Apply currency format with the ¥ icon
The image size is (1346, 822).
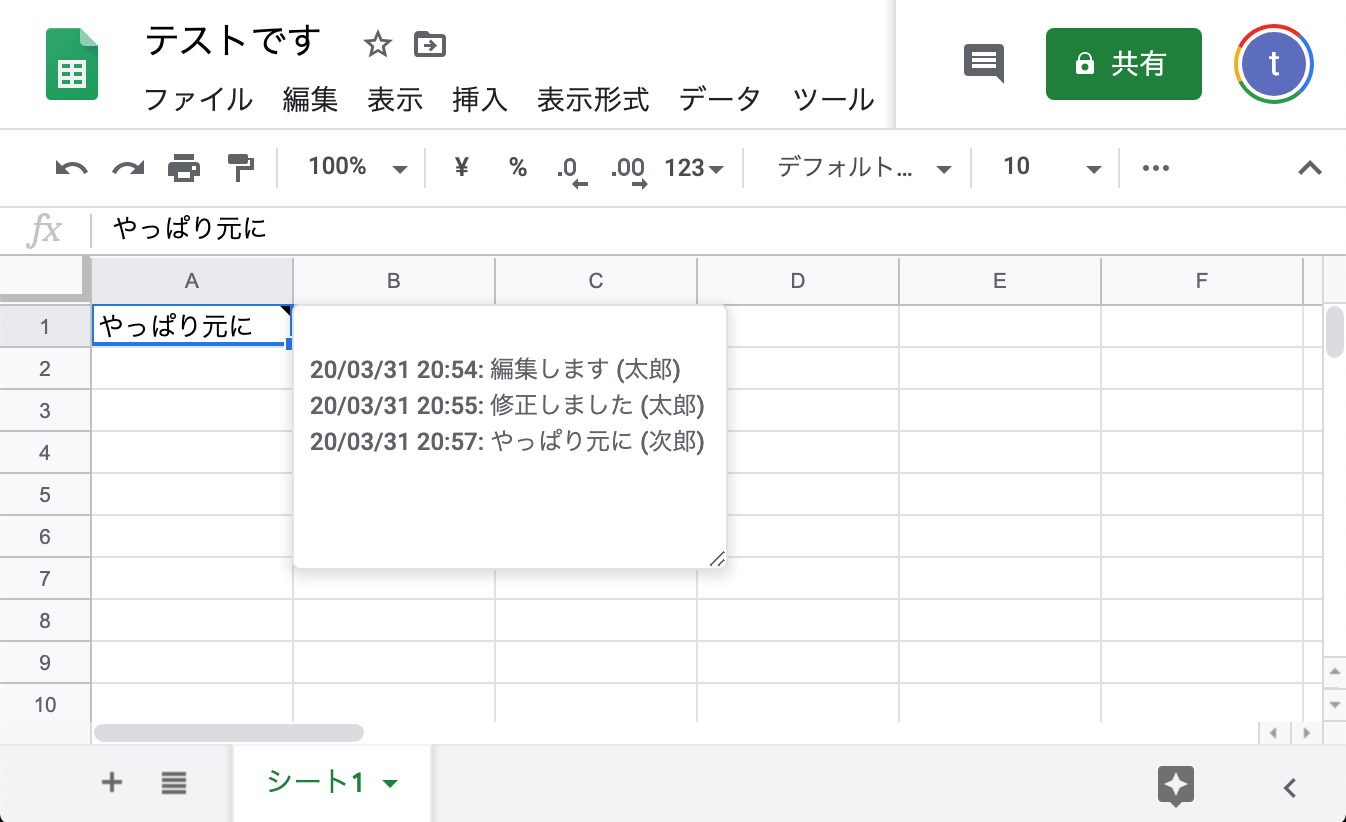(x=460, y=167)
